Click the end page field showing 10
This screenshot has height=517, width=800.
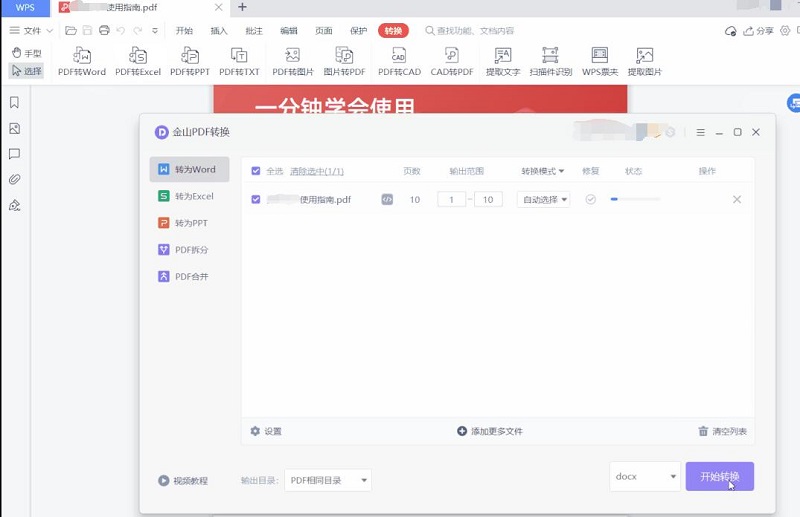click(488, 200)
